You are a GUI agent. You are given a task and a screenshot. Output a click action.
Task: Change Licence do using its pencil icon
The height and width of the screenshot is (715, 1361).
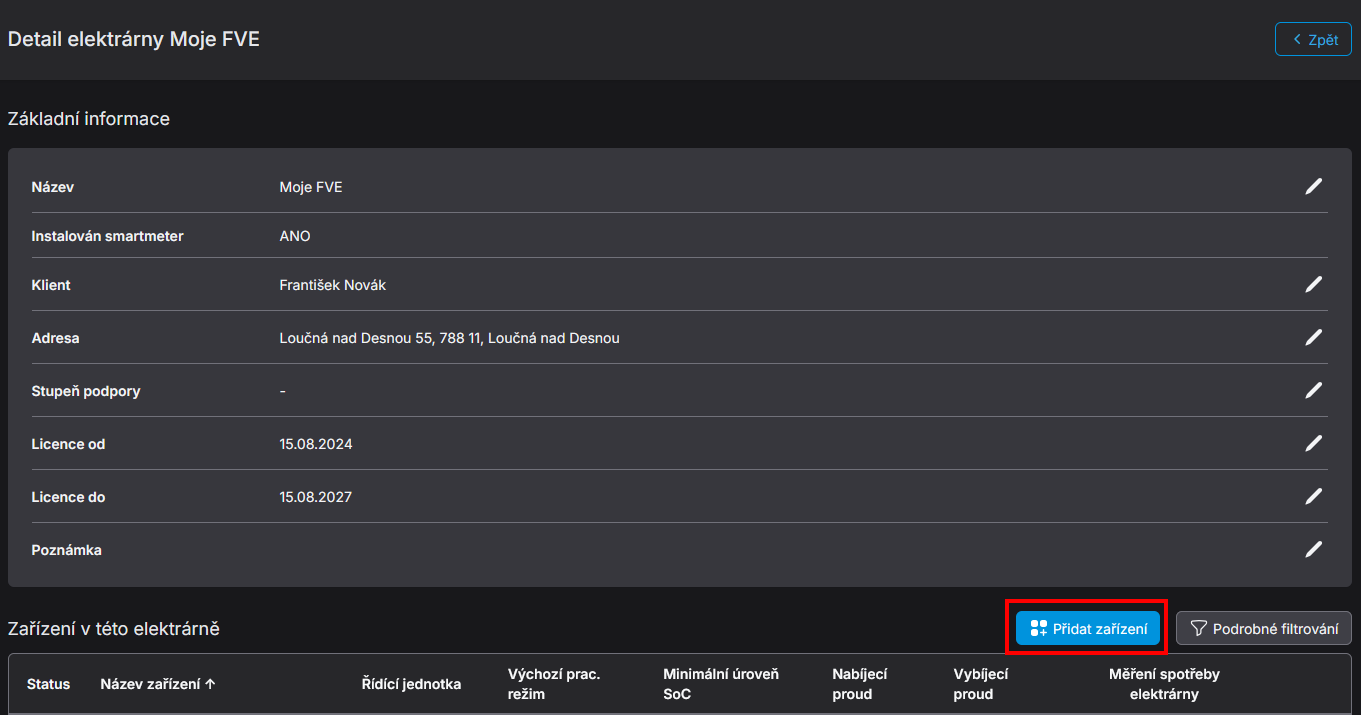tap(1313, 497)
